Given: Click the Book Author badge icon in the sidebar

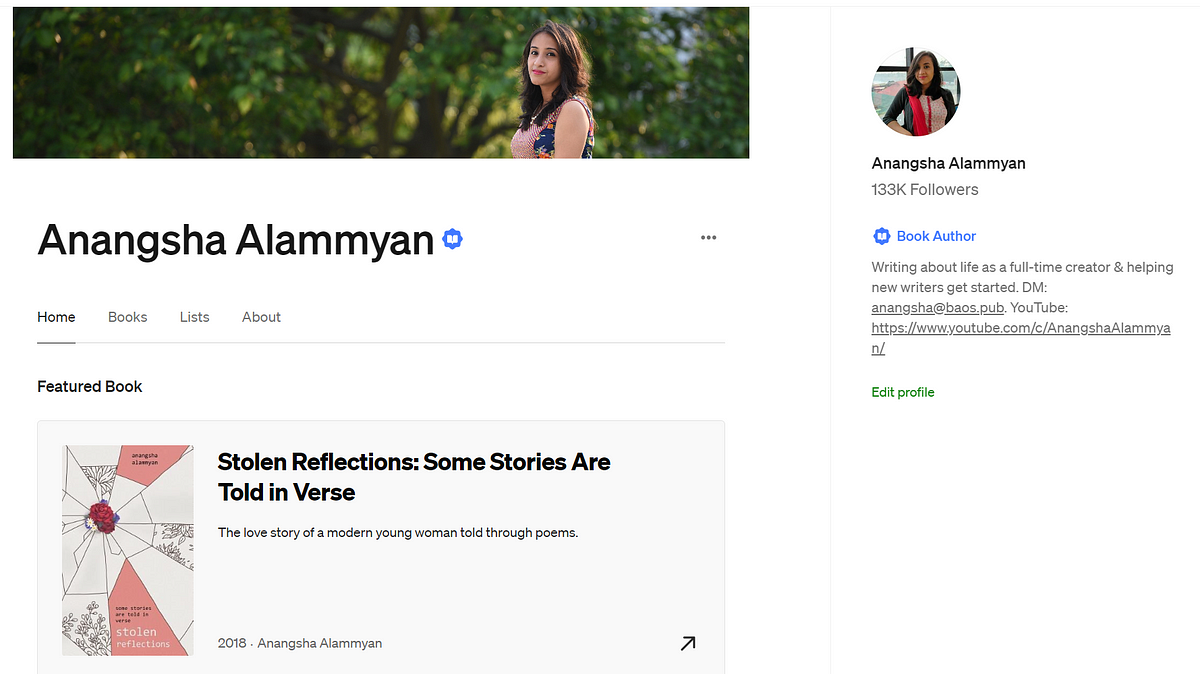Looking at the screenshot, I should (881, 236).
